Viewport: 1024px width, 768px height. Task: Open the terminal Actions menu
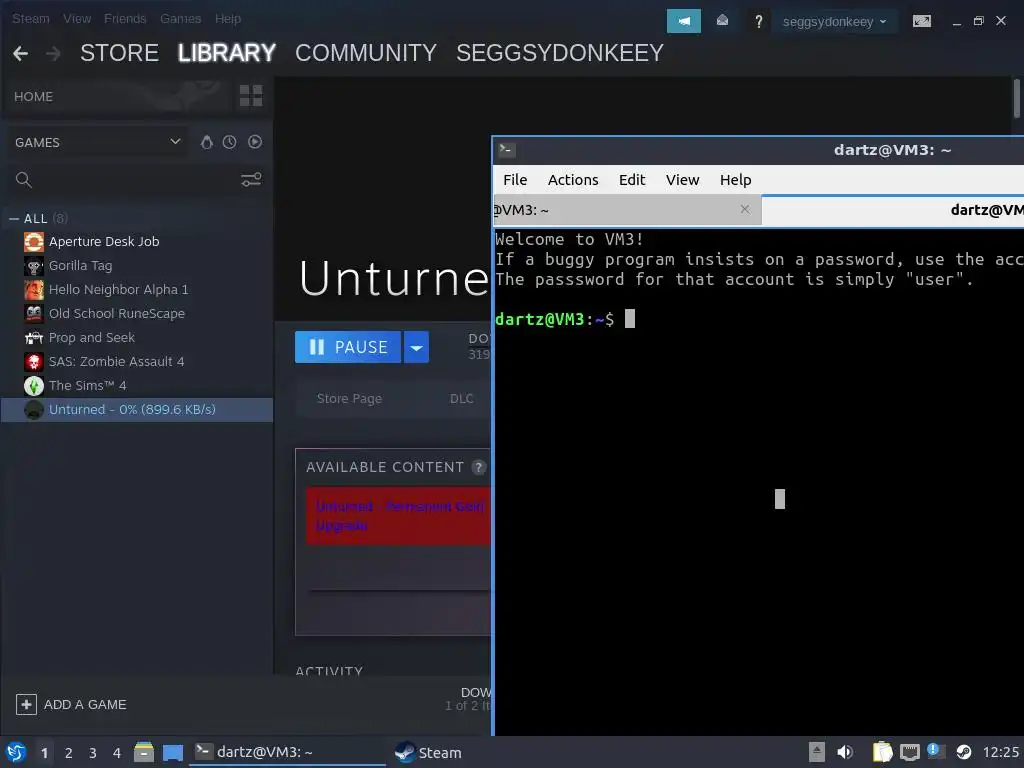[x=573, y=180]
